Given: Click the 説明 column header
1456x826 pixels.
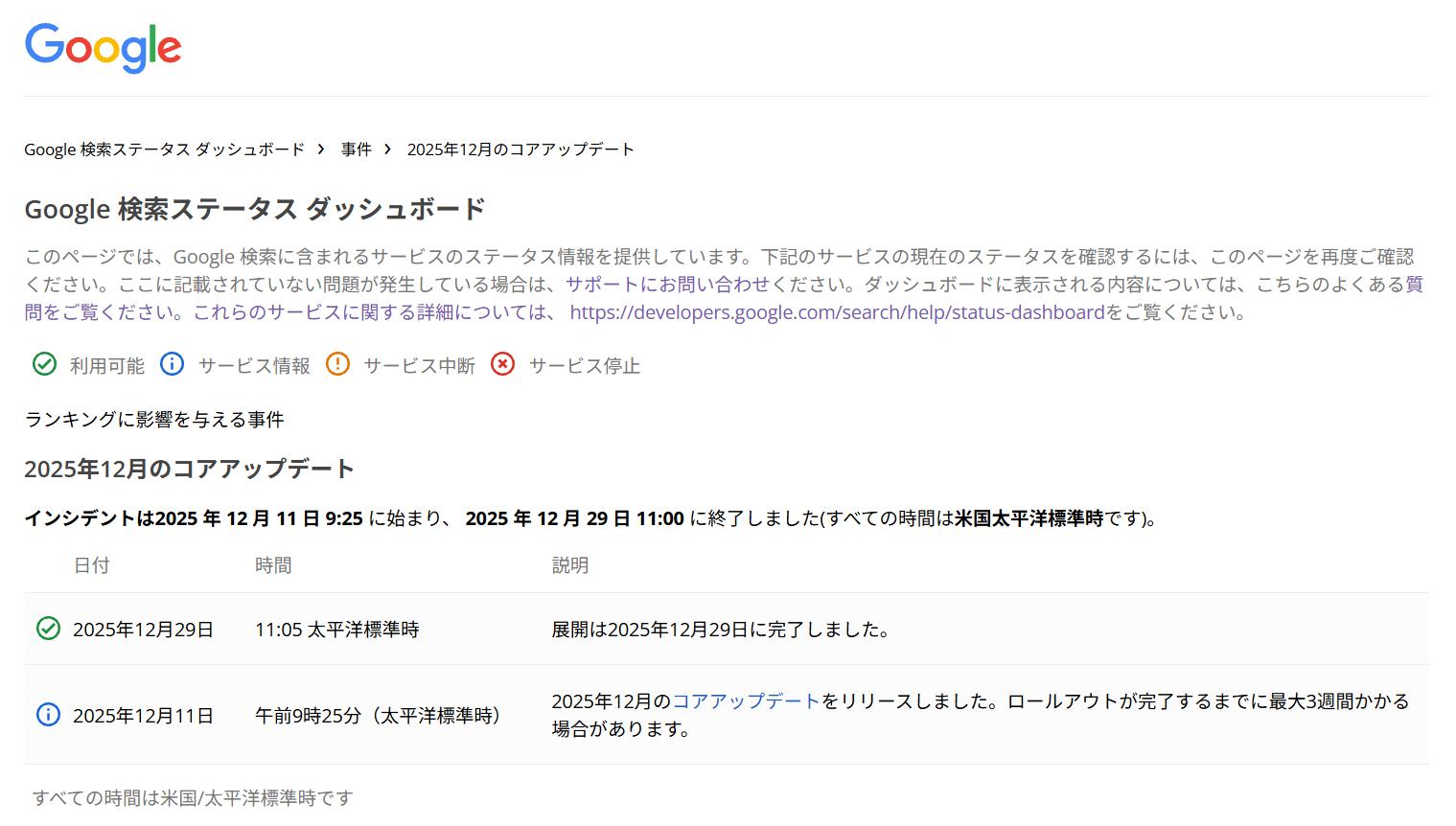Looking at the screenshot, I should pyautogui.click(x=570, y=565).
